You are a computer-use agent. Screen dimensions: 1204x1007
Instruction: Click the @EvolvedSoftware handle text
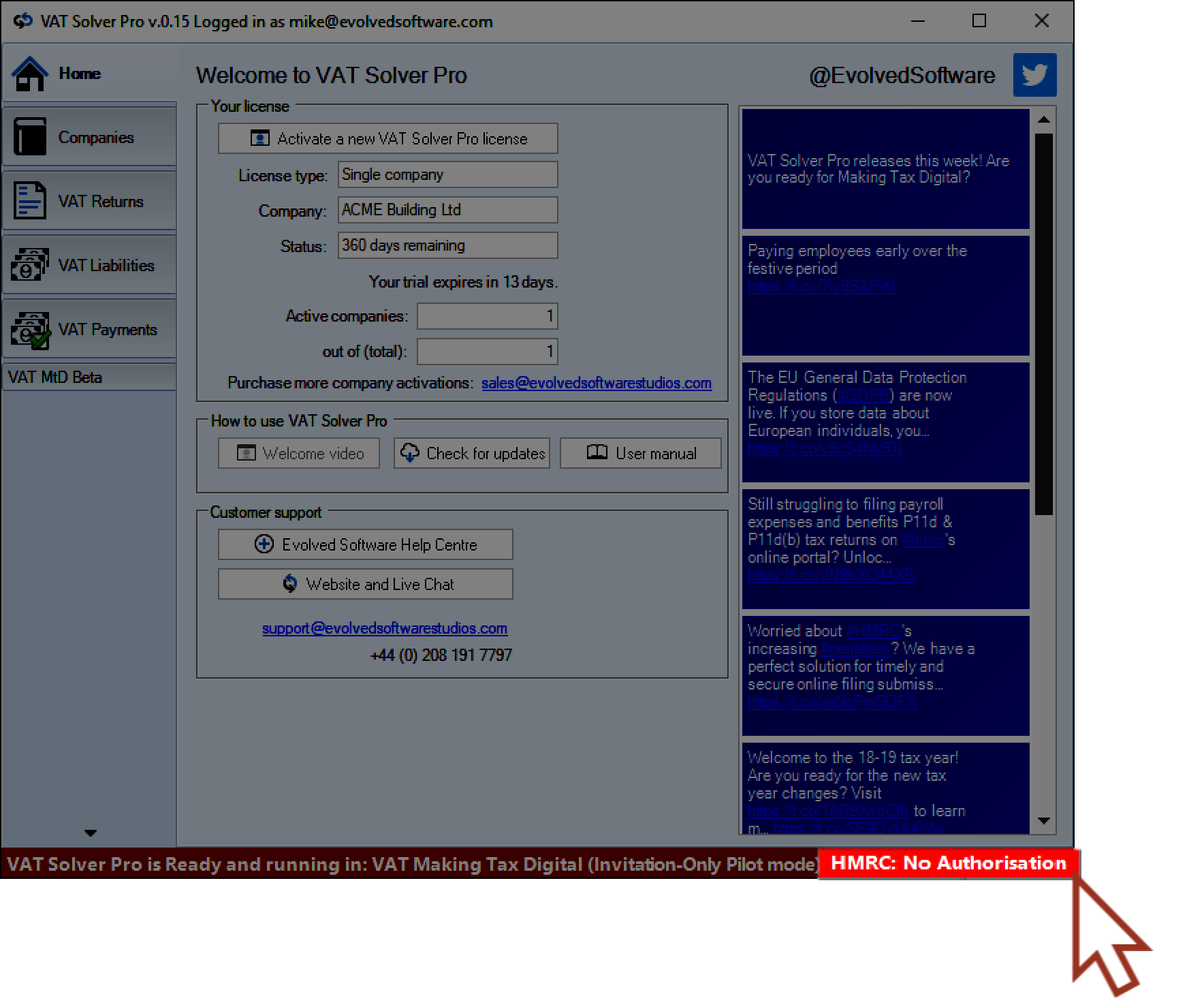[x=902, y=75]
